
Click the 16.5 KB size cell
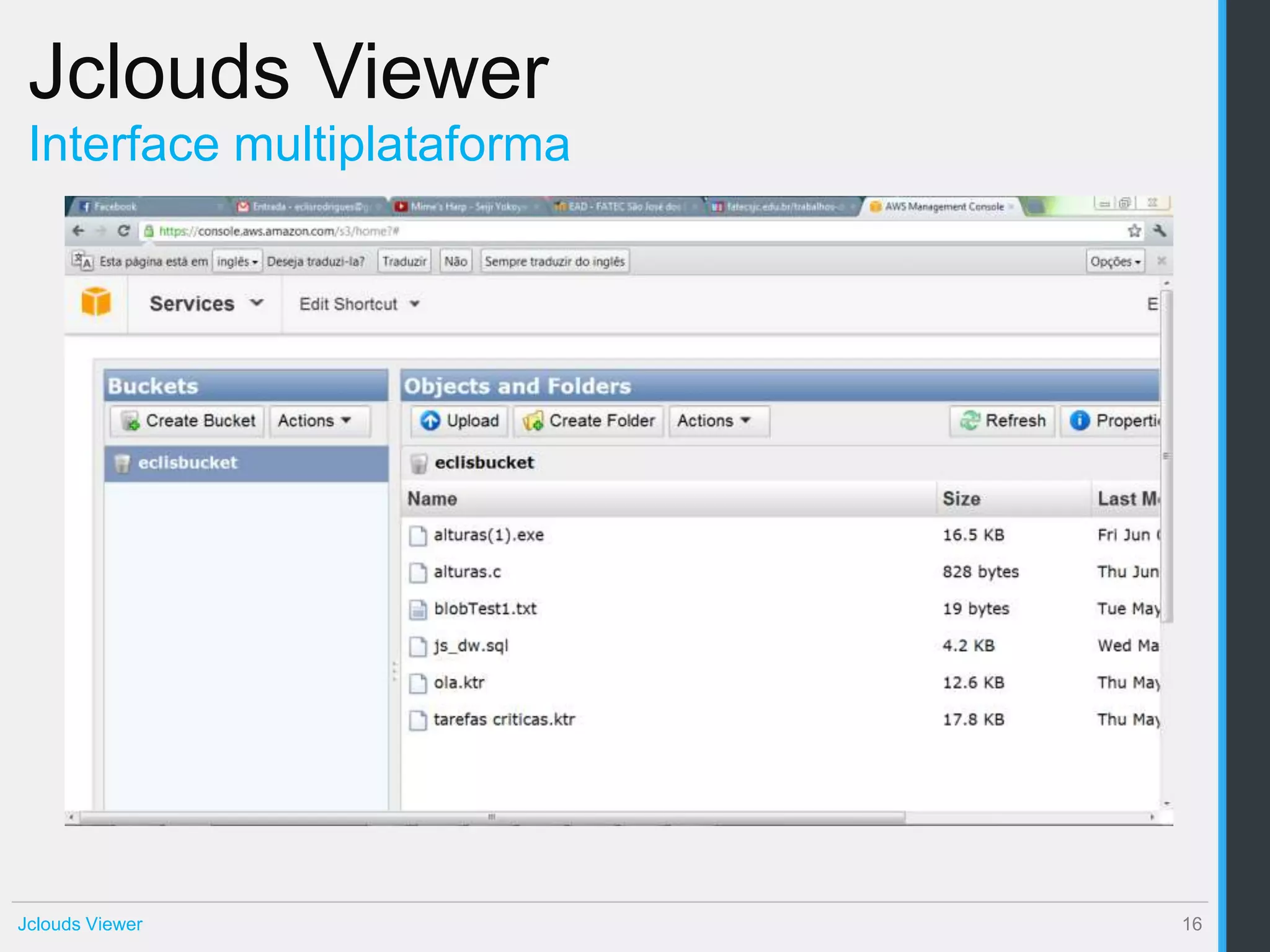click(973, 535)
